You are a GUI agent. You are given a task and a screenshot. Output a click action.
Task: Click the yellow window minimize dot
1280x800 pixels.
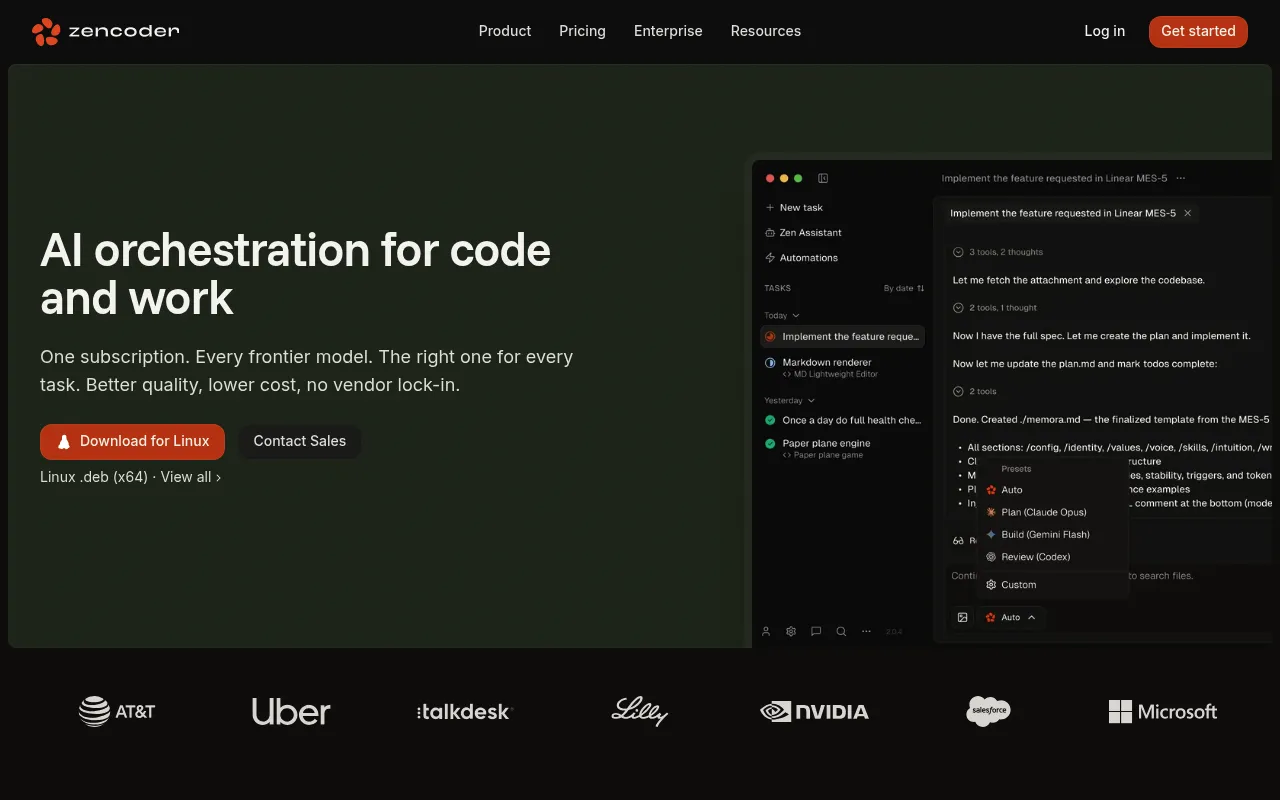784,178
